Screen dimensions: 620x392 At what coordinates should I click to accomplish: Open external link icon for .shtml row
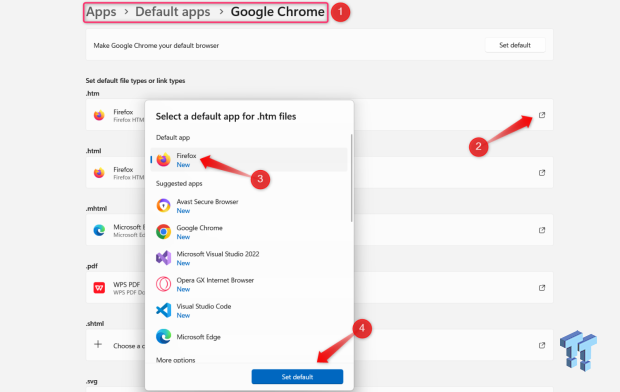point(542,345)
